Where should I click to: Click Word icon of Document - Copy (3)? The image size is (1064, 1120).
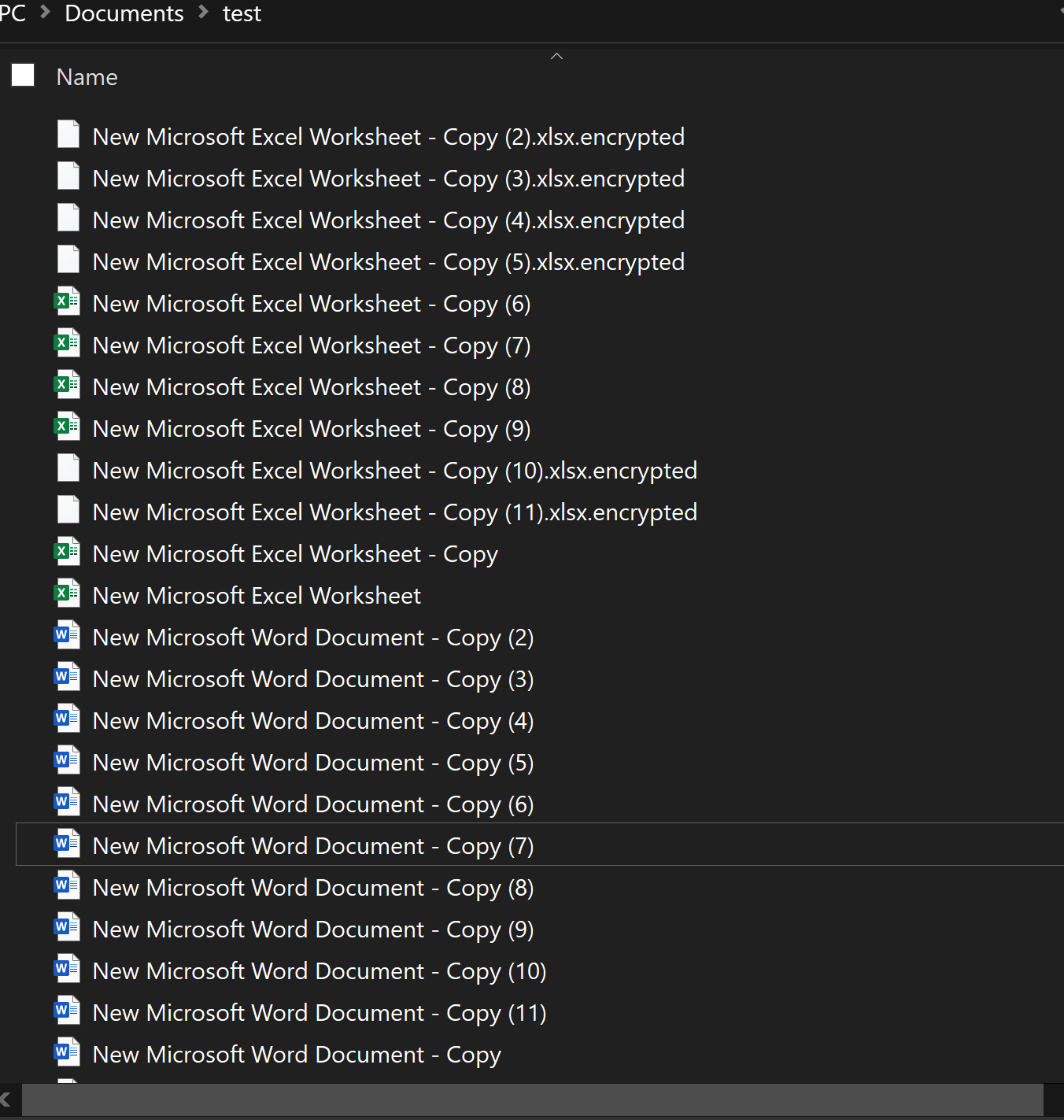click(x=67, y=677)
